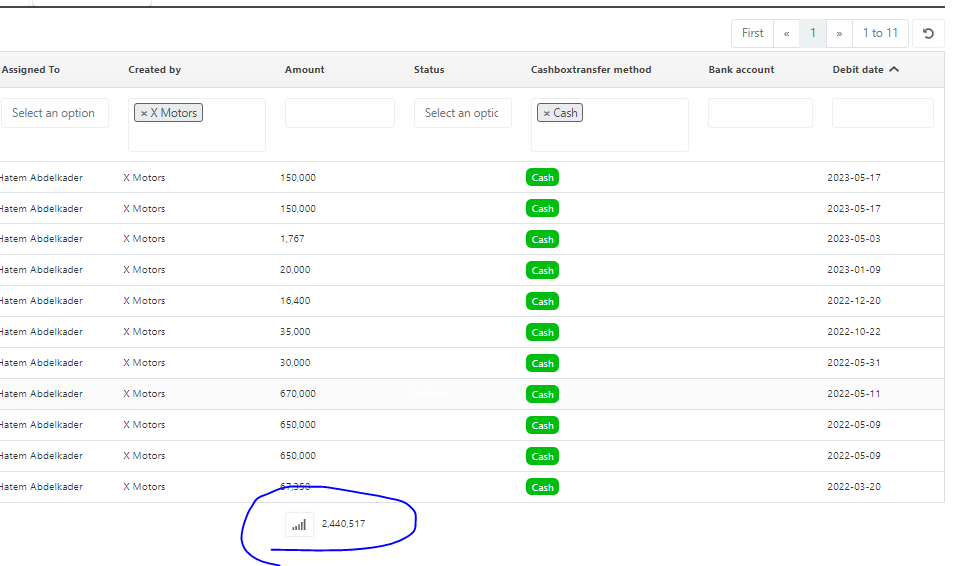This screenshot has height=566, width=957.
Task: Click the reset/refresh table icon
Action: pos(928,33)
